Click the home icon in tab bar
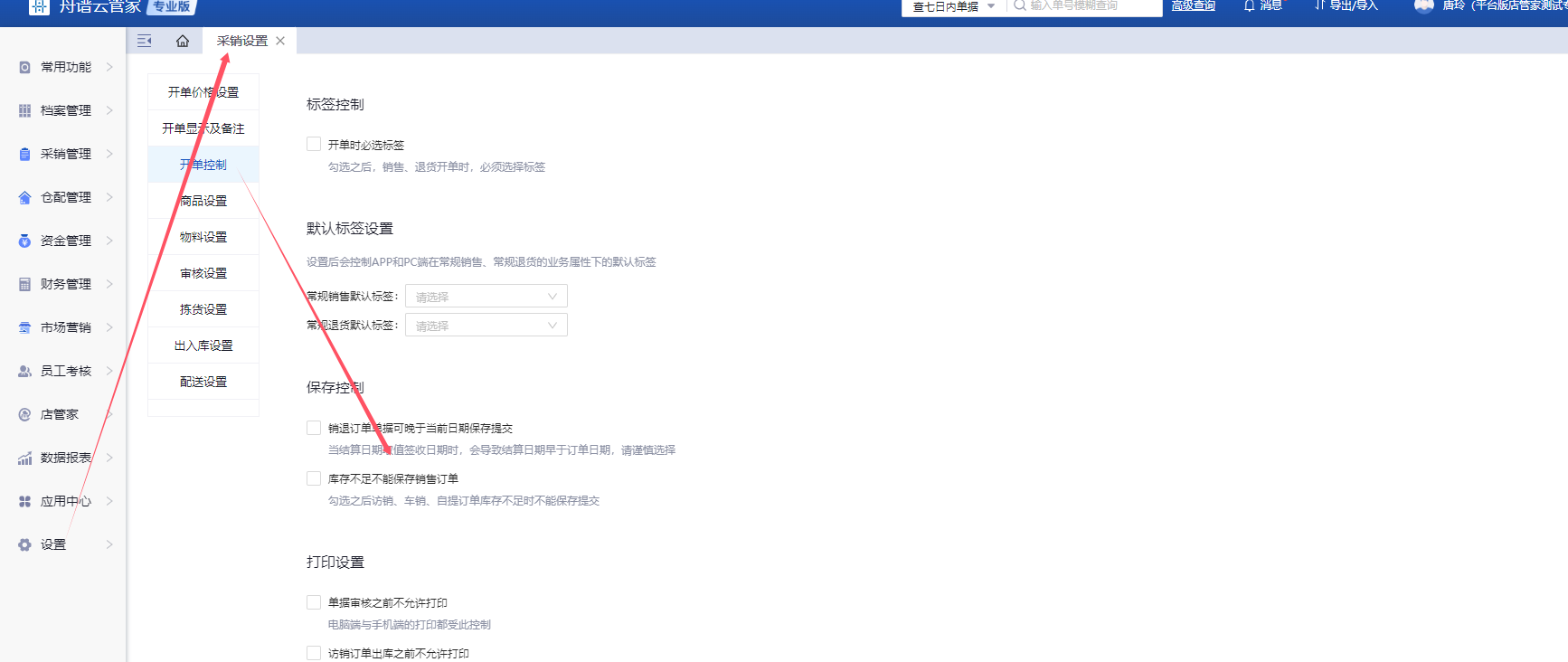 183,41
